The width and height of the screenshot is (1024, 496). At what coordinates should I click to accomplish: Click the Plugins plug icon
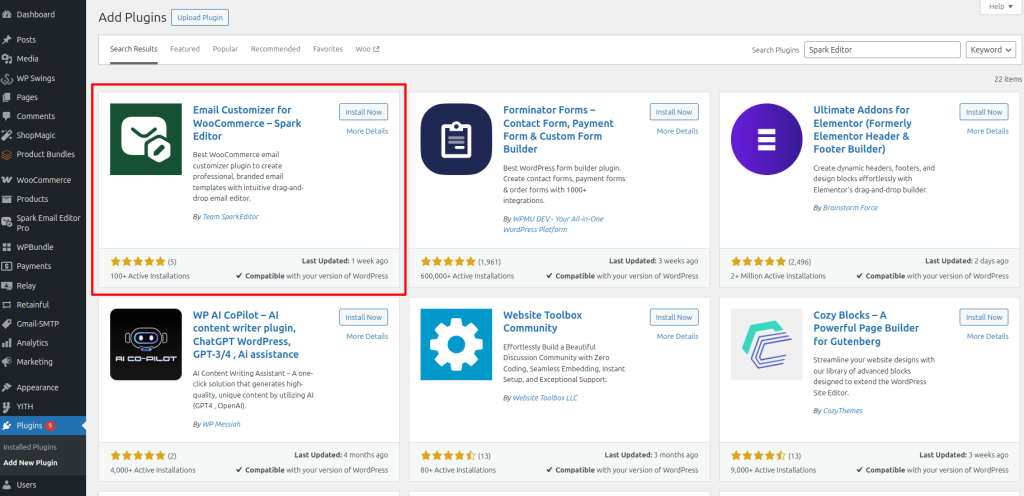[7, 426]
